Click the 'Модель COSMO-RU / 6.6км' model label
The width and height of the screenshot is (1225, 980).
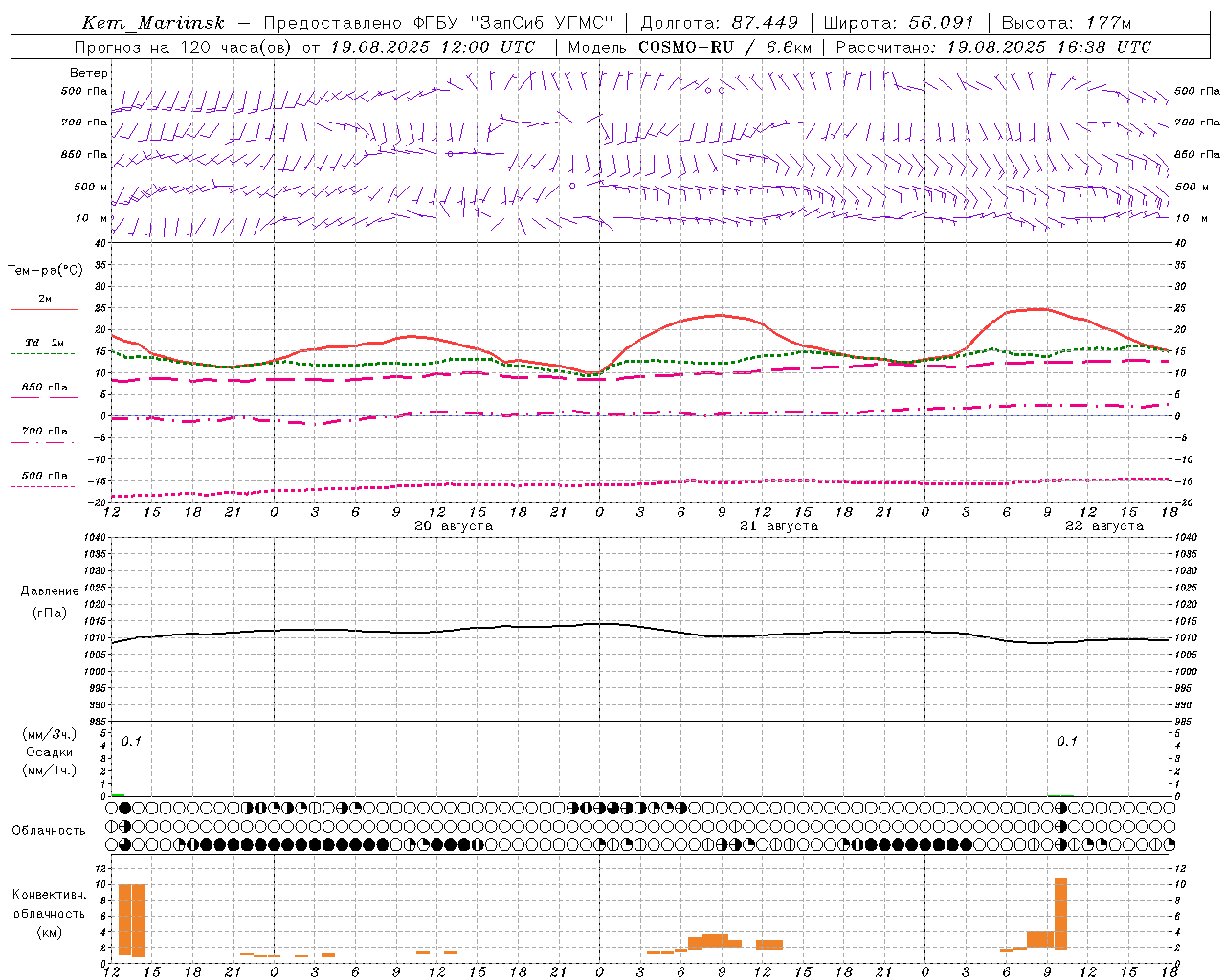point(690,47)
